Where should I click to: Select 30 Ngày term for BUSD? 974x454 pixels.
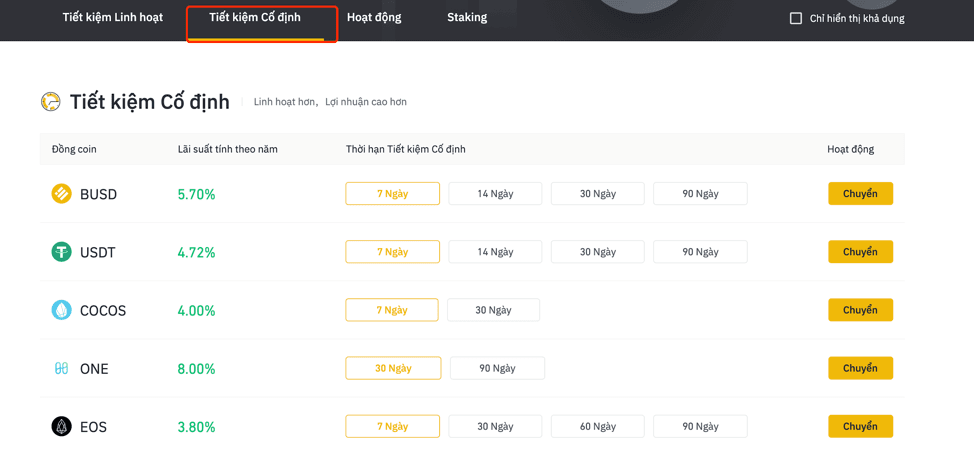pyautogui.click(x=598, y=194)
